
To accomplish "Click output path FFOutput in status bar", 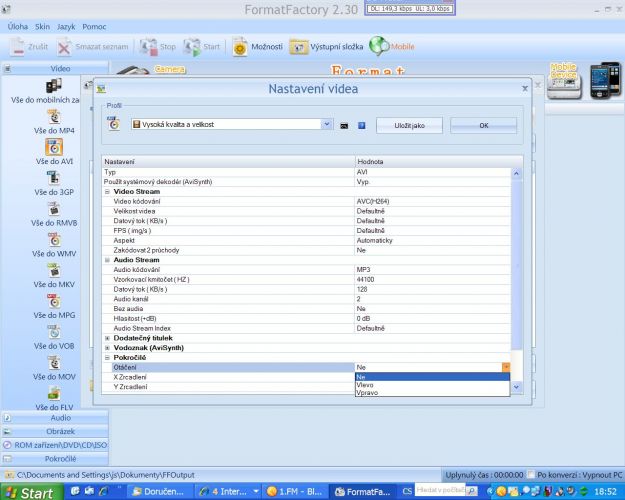I will (x=105, y=475).
